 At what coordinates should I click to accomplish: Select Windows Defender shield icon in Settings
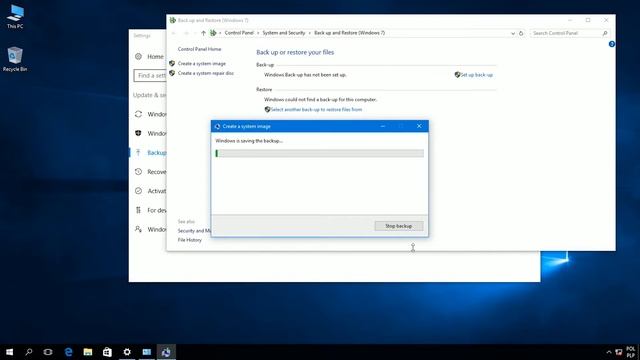point(138,133)
